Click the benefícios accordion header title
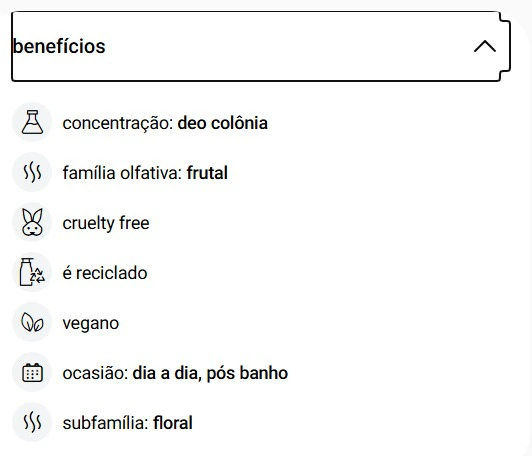Screen dimensions: 532x456 point(59,46)
